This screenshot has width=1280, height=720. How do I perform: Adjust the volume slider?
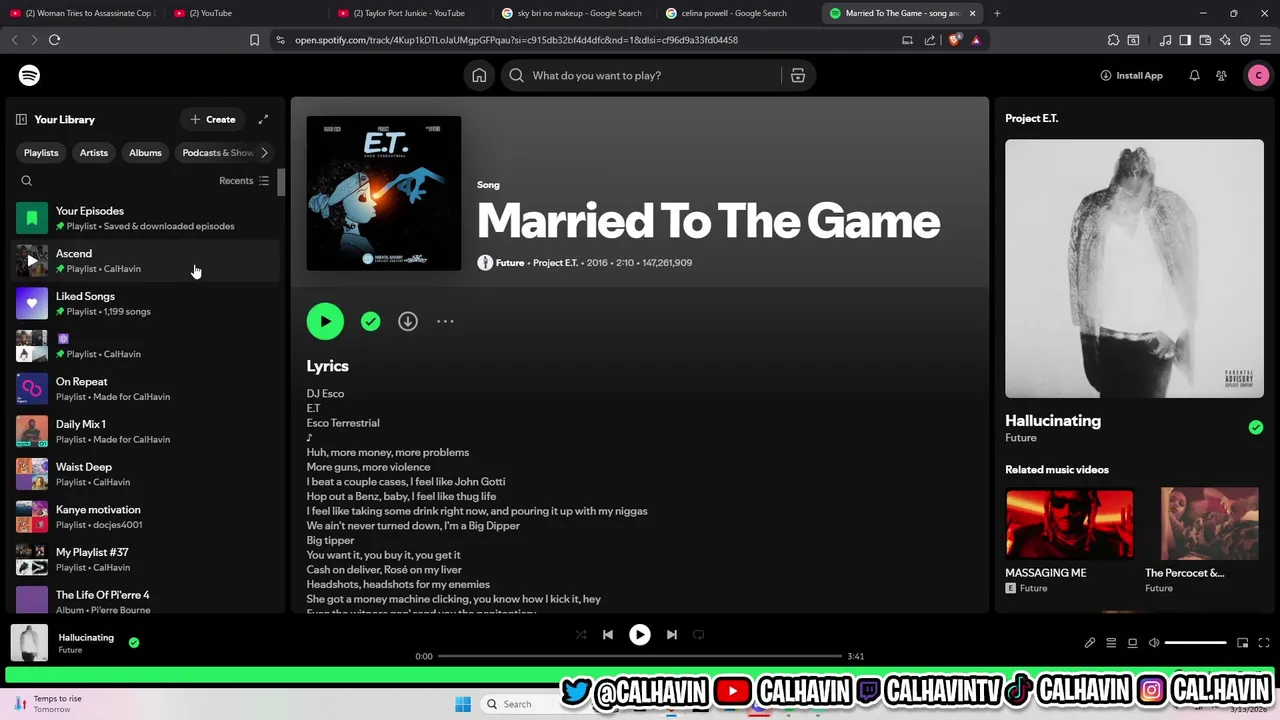1196,643
